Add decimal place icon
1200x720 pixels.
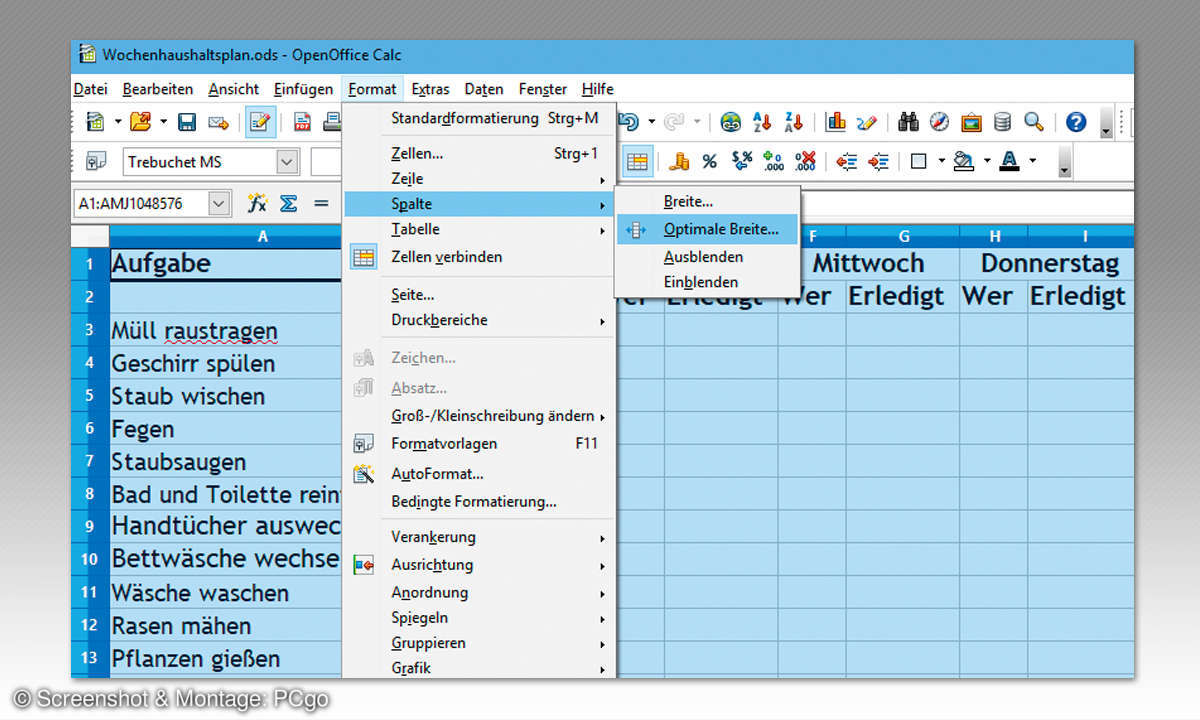coord(773,162)
